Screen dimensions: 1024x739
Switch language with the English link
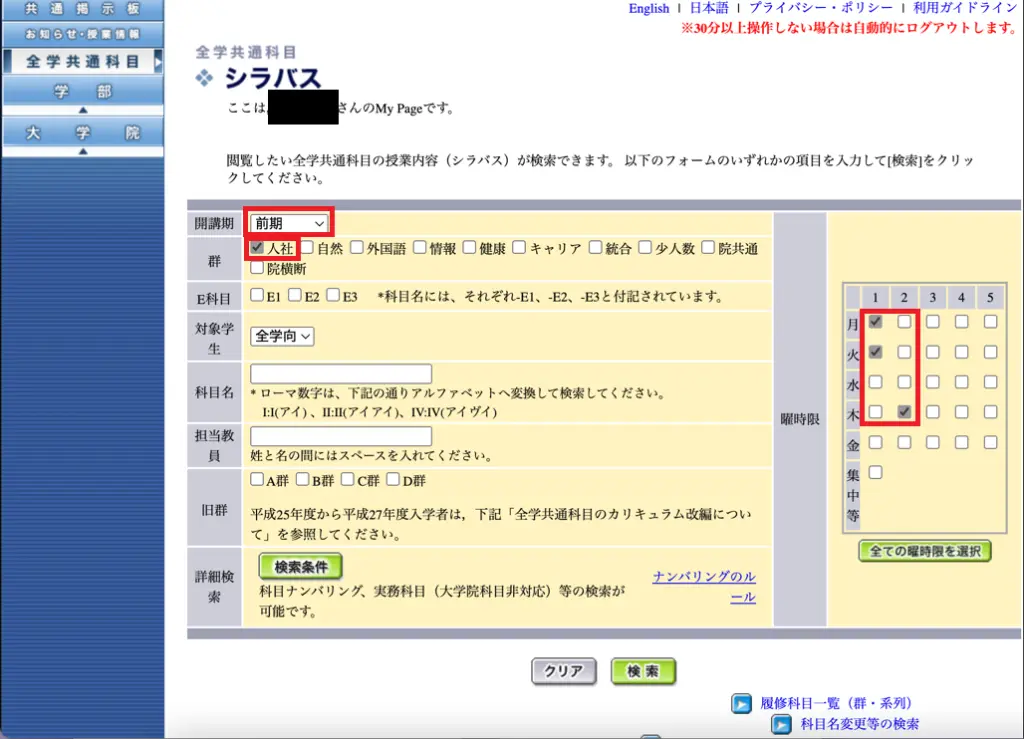tap(648, 8)
